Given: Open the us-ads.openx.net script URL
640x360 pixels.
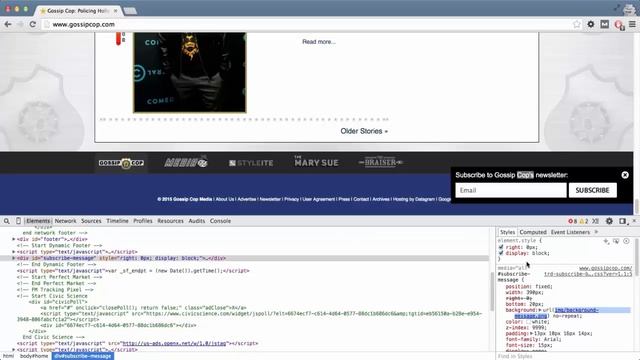Looking at the screenshot, I should pos(174,343).
